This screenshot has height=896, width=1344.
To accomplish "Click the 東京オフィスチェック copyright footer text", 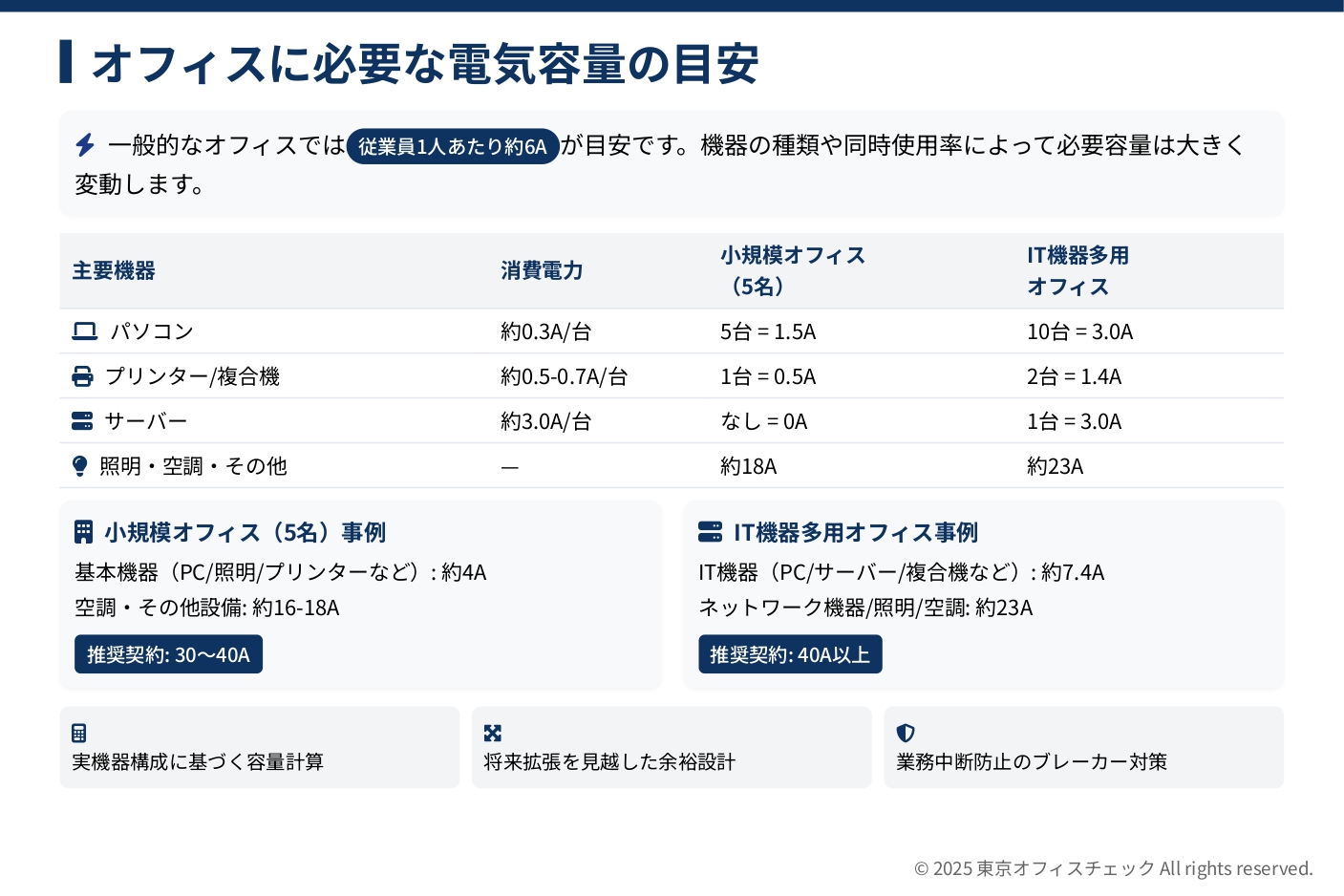I will (x=1113, y=868).
